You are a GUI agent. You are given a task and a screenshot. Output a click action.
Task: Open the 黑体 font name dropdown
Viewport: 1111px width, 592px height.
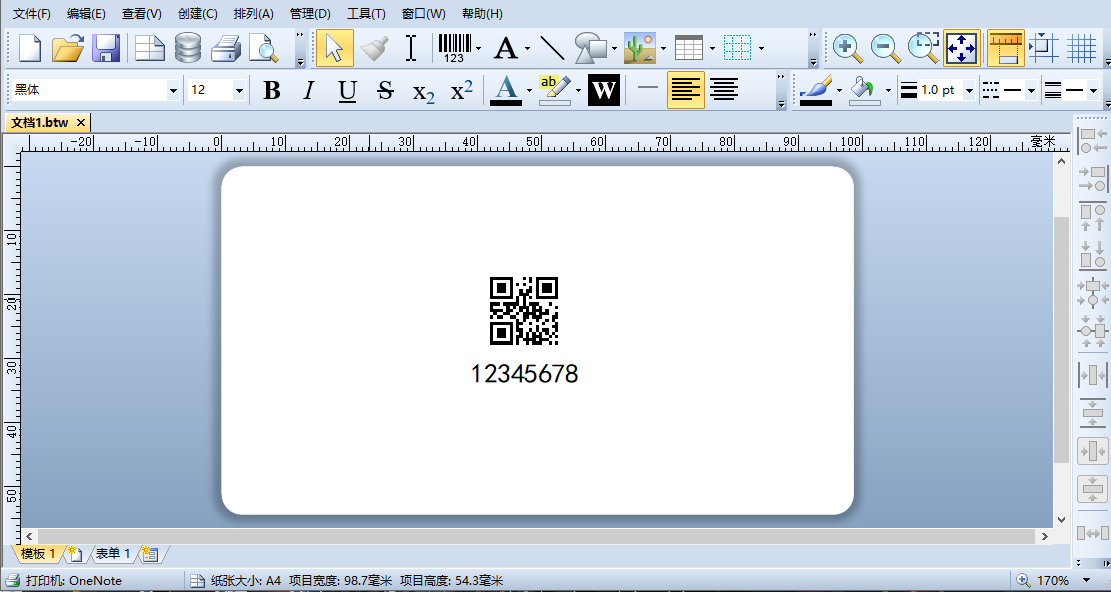(x=173, y=91)
